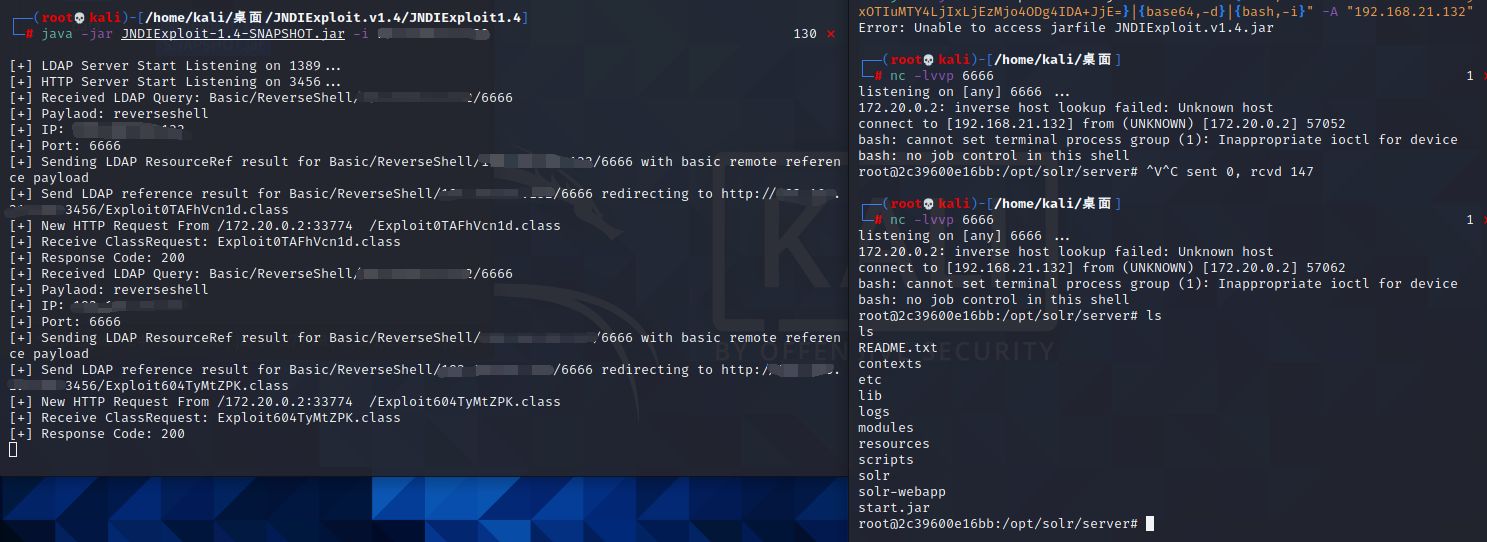This screenshot has width=1487, height=542.
Task: Click the red x beside exit code 130
Action: coord(831,34)
